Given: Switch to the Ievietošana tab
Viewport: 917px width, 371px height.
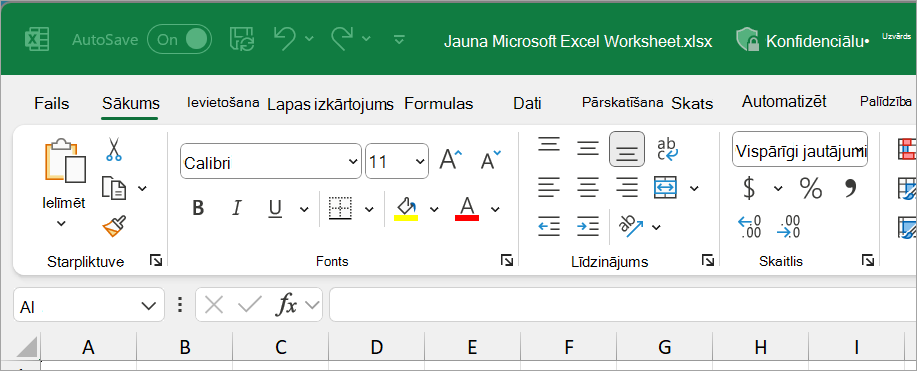Looking at the screenshot, I should [x=223, y=102].
